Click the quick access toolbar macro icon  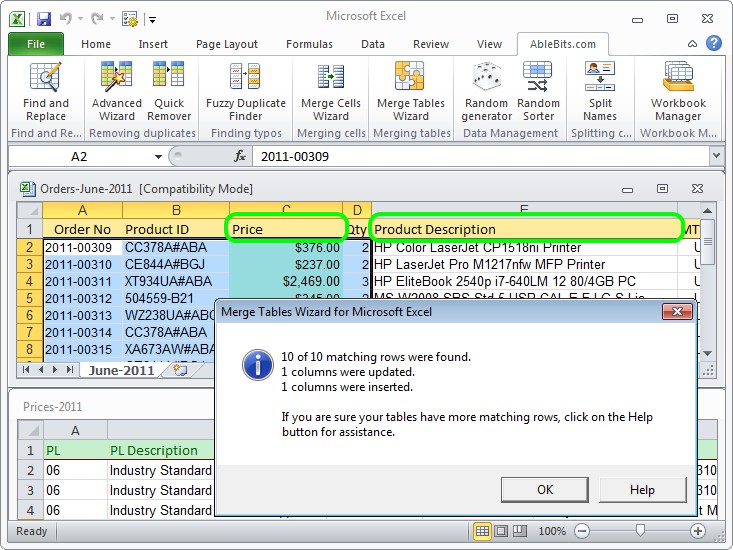coord(129,19)
